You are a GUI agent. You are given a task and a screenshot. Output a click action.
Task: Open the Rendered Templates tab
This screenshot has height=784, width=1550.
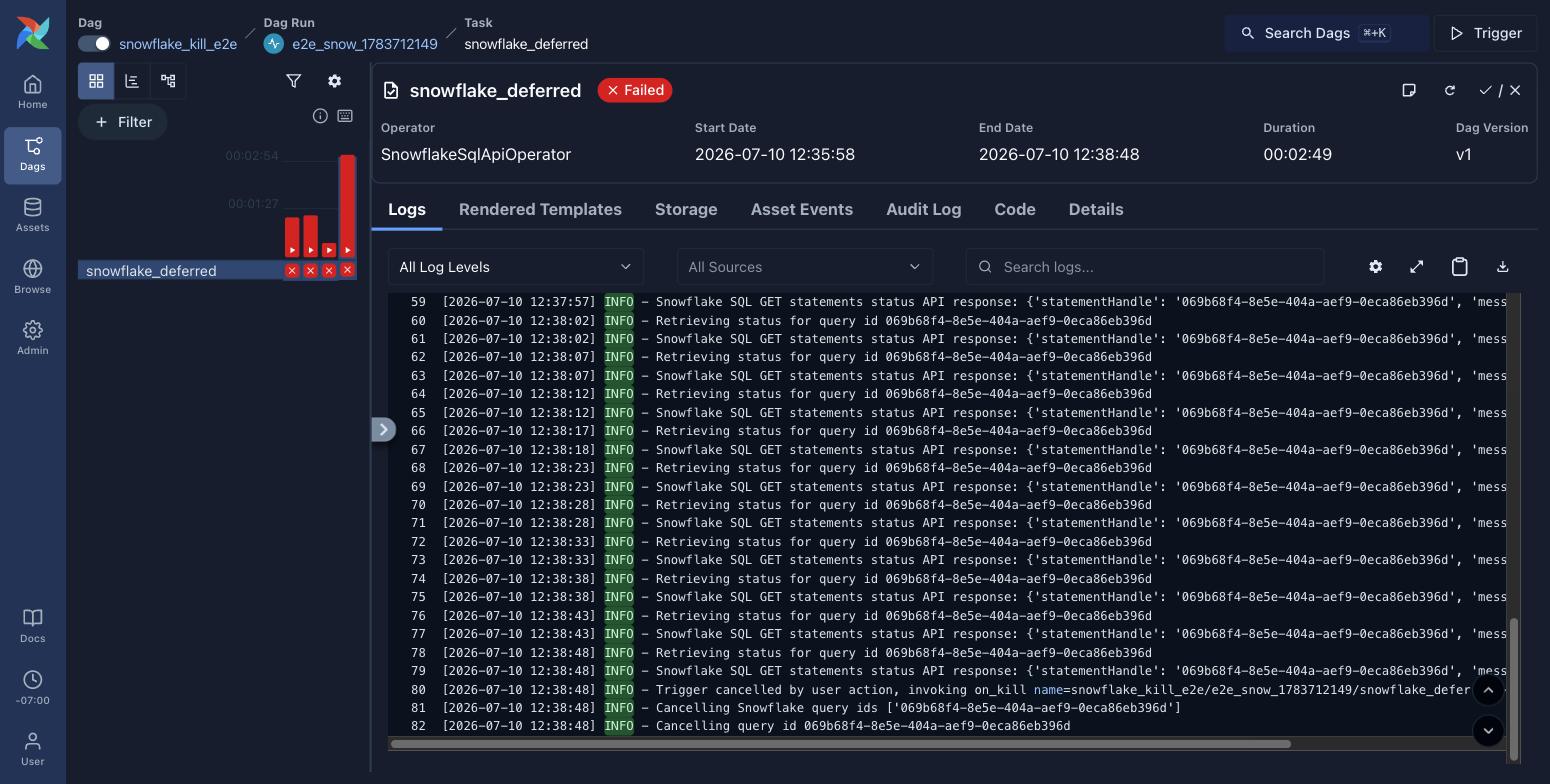point(540,209)
